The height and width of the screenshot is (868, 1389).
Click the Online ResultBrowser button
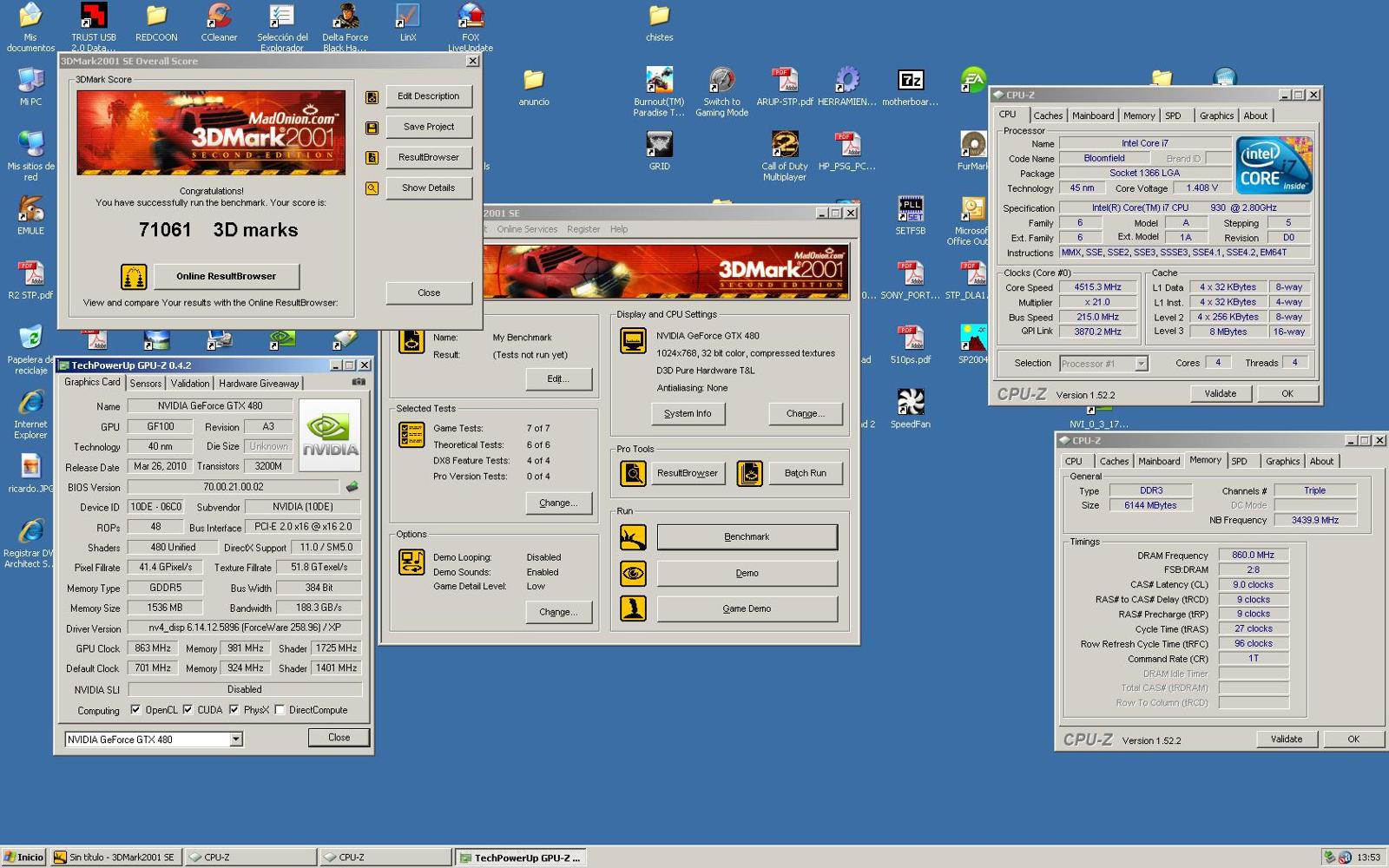coord(227,277)
